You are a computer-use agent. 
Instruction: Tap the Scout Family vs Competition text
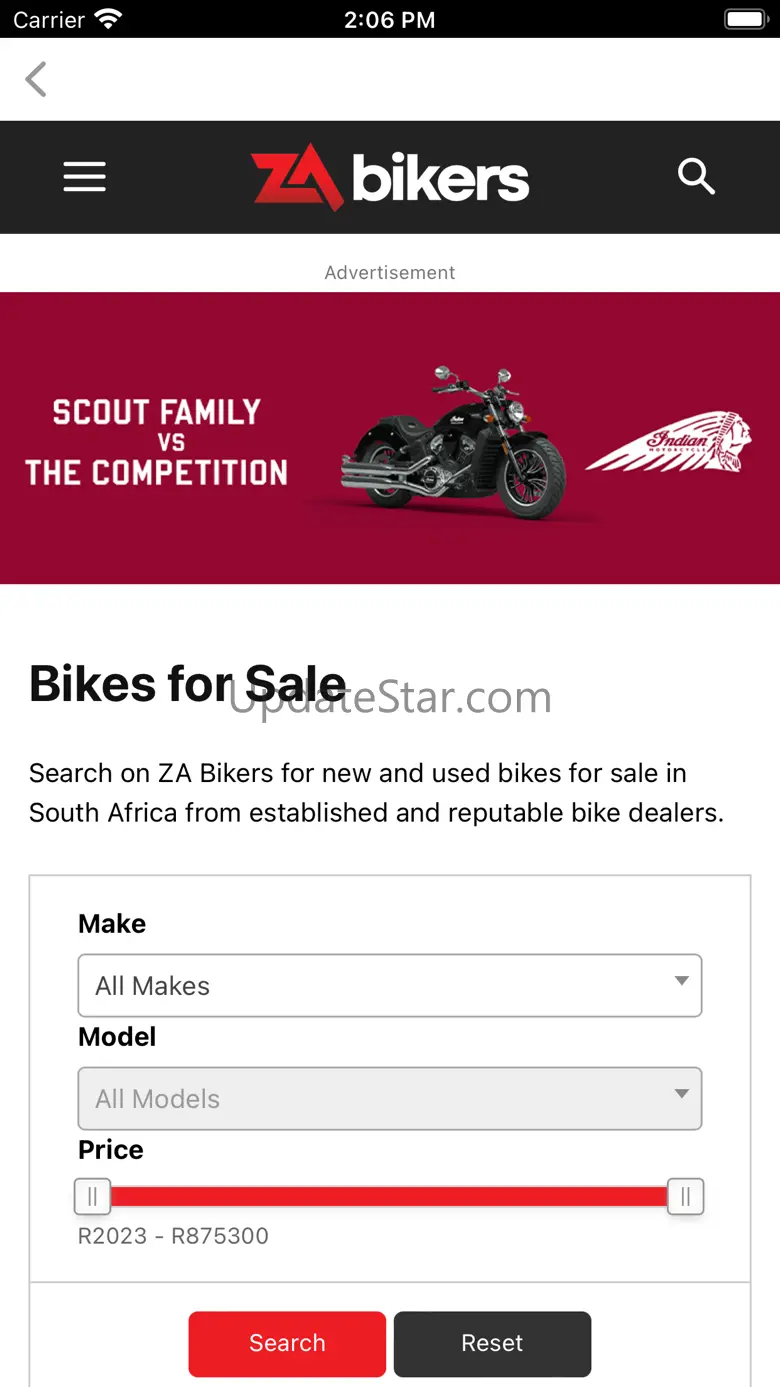(157, 442)
